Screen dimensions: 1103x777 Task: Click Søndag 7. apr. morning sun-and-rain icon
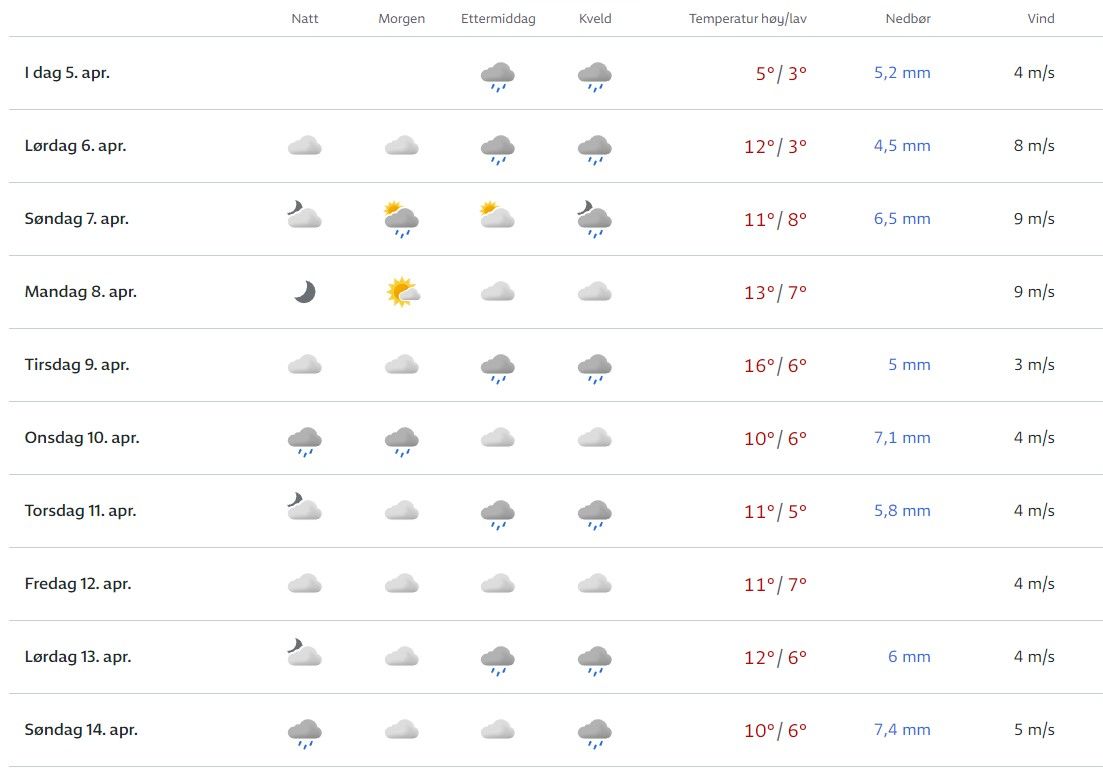click(402, 220)
